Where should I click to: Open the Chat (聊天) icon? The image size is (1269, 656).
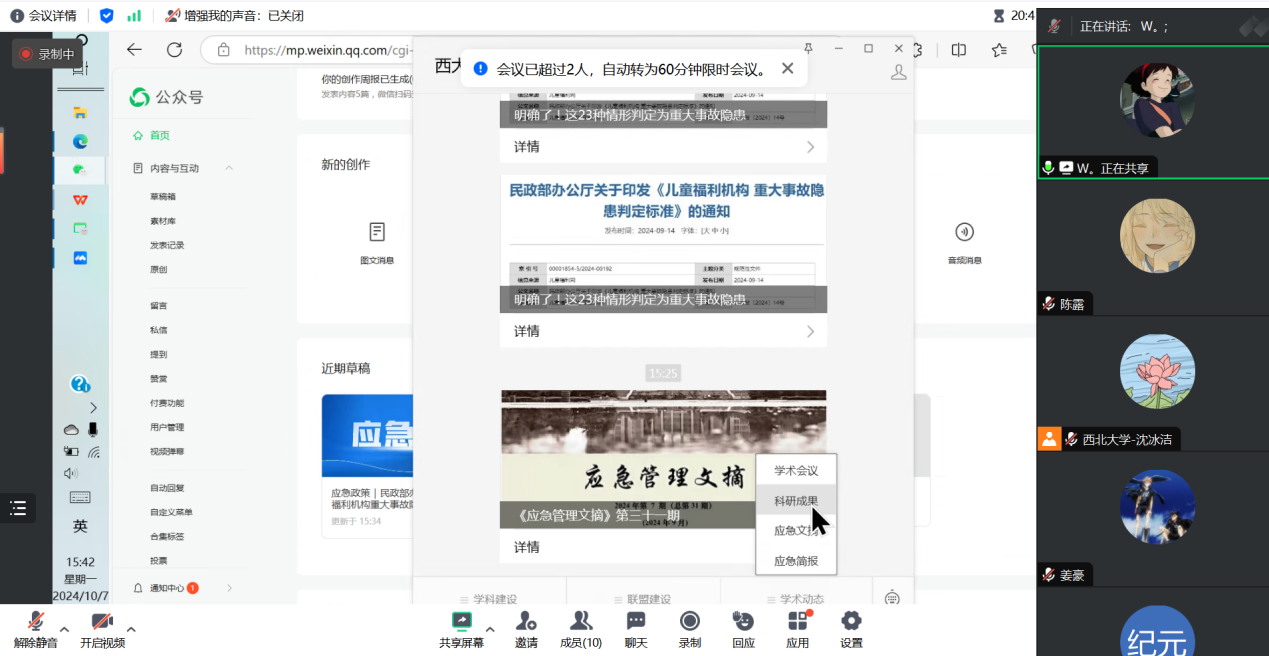click(636, 622)
